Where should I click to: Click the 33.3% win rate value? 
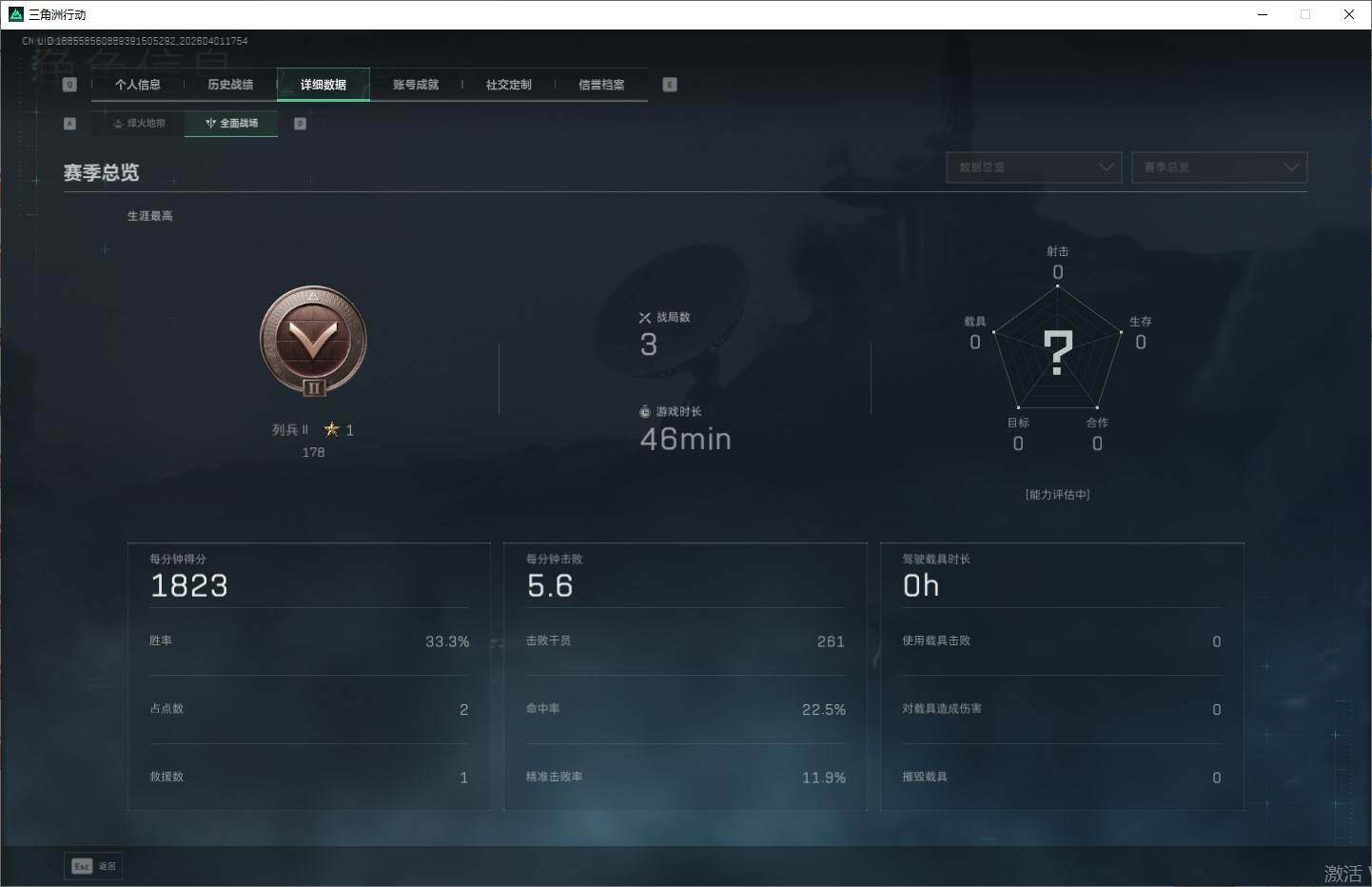pyautogui.click(x=447, y=642)
